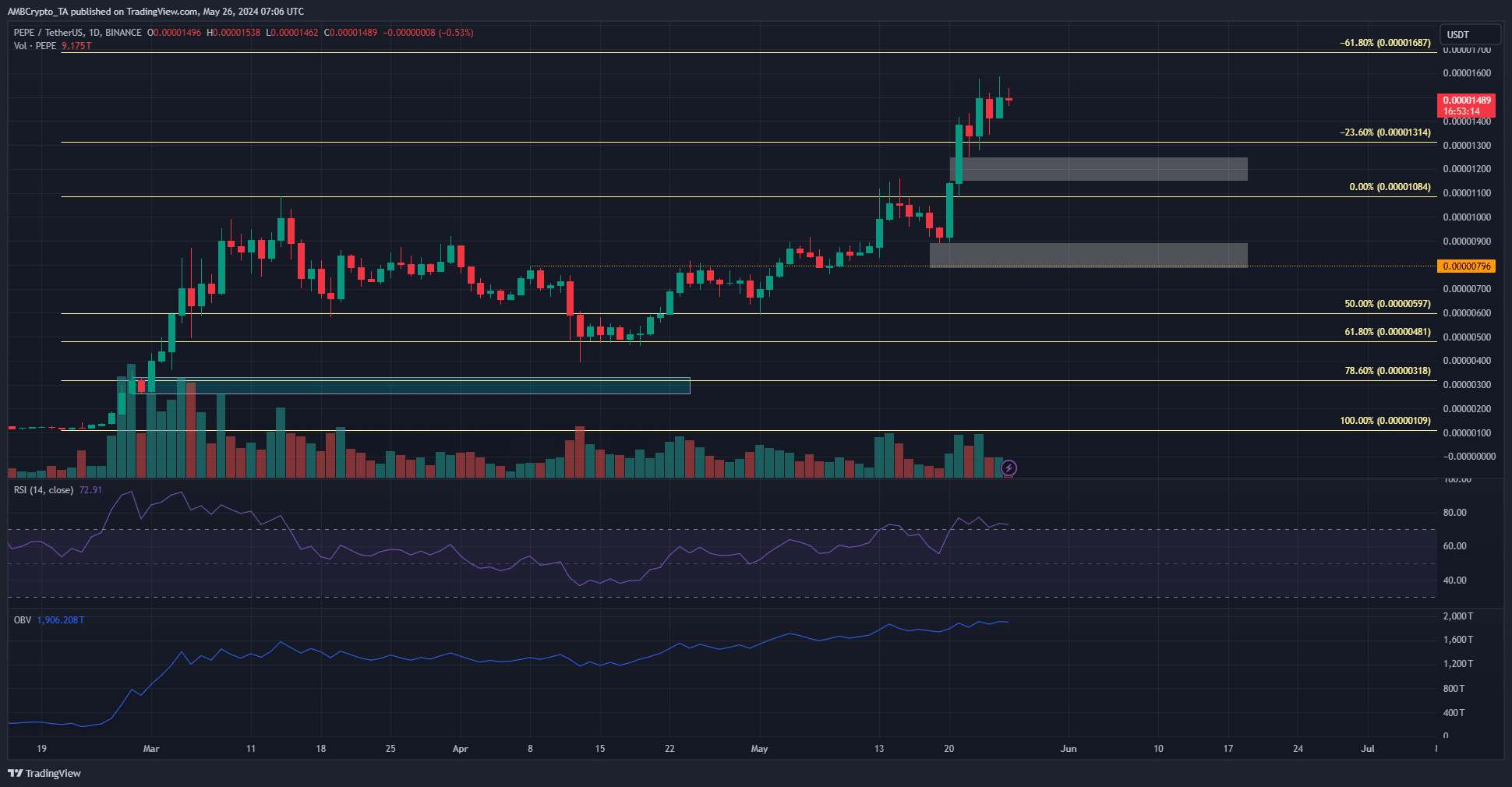Click the 0.00001600 price axis label
The width and height of the screenshot is (1512, 787).
(1467, 73)
